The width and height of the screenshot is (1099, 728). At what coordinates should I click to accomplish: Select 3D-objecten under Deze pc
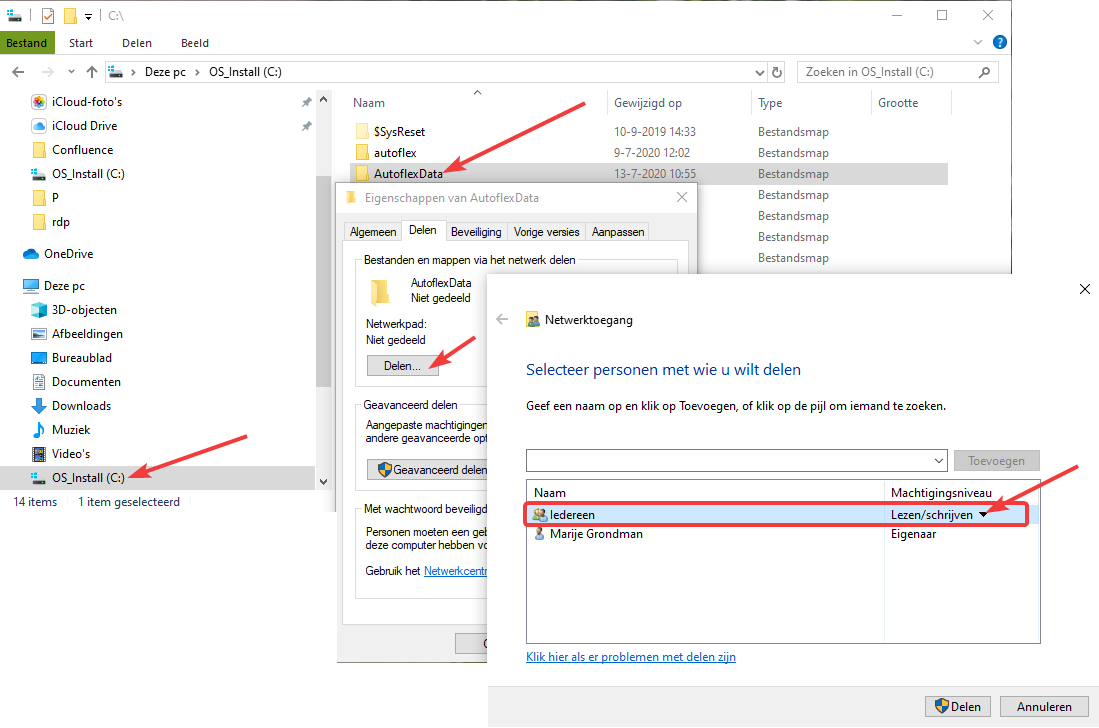[84, 310]
